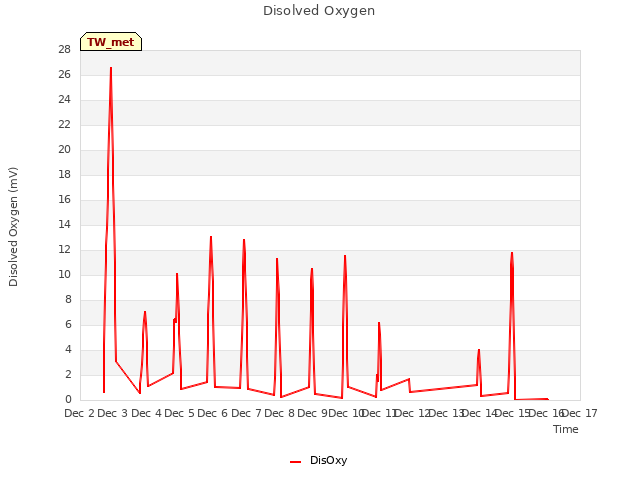Click the 6 y-axis tick value
This screenshot has width=640, height=480.
pos(68,324)
